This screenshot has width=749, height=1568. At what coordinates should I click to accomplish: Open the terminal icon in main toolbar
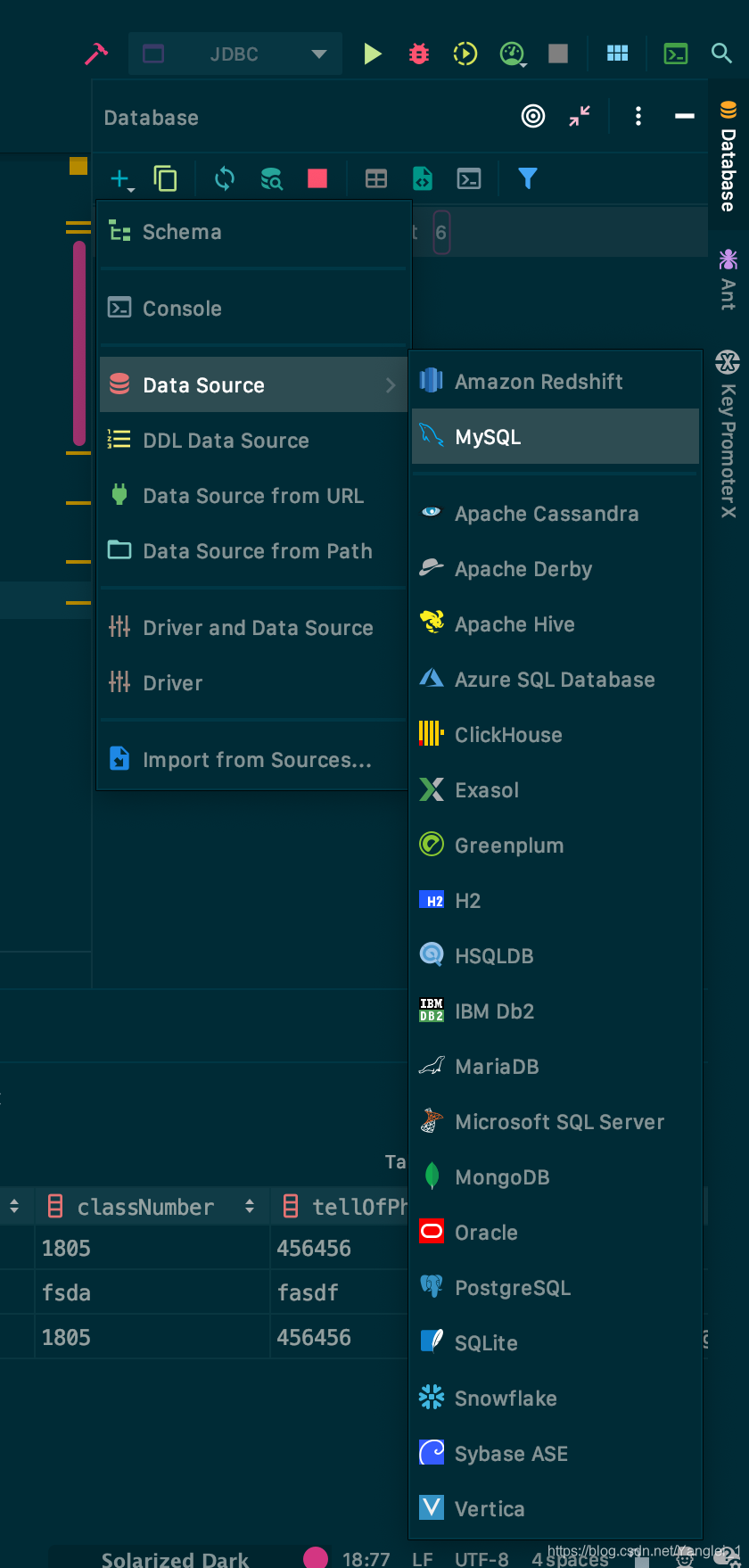pos(676,54)
